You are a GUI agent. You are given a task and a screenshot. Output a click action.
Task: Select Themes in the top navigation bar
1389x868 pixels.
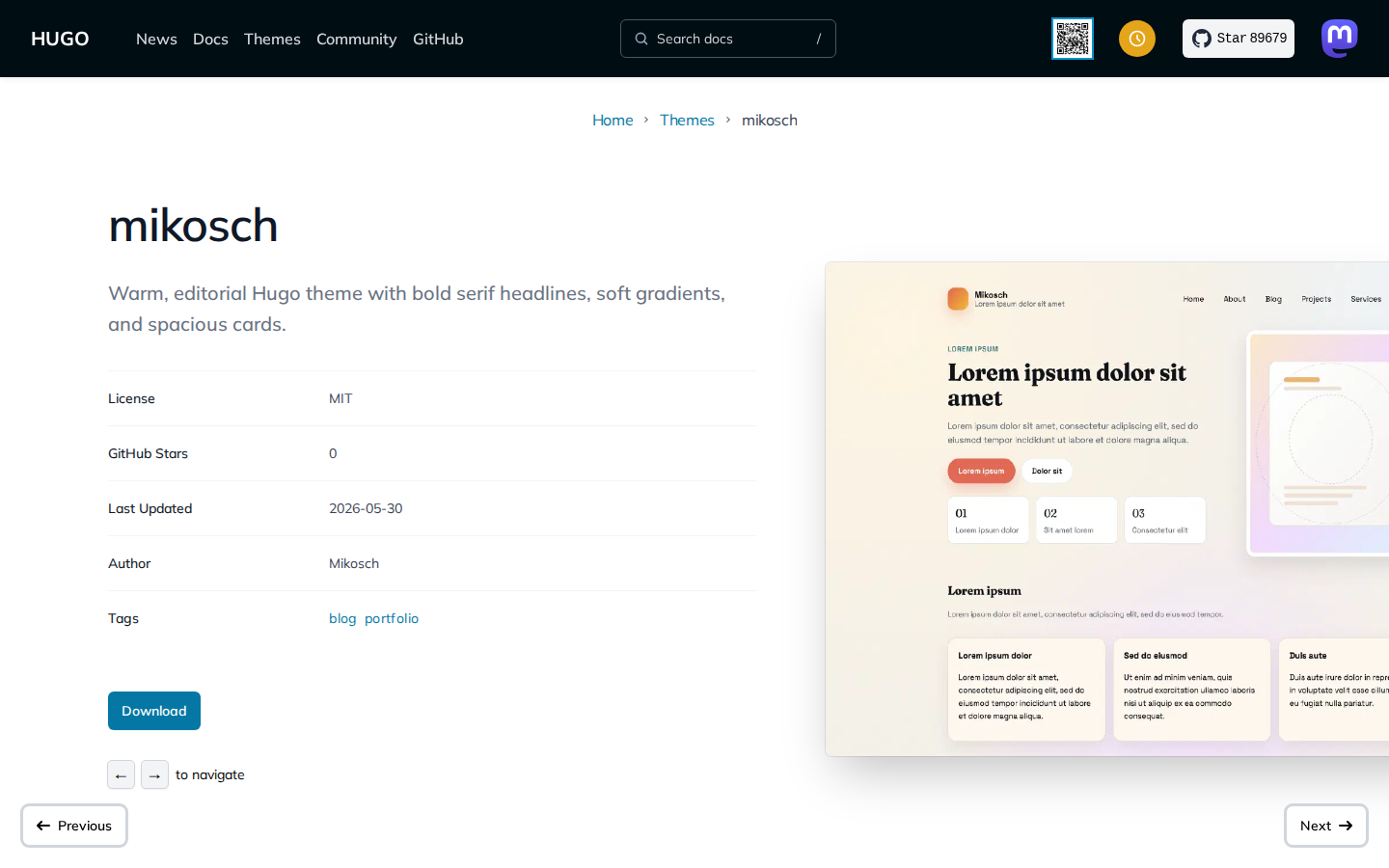coord(272,39)
